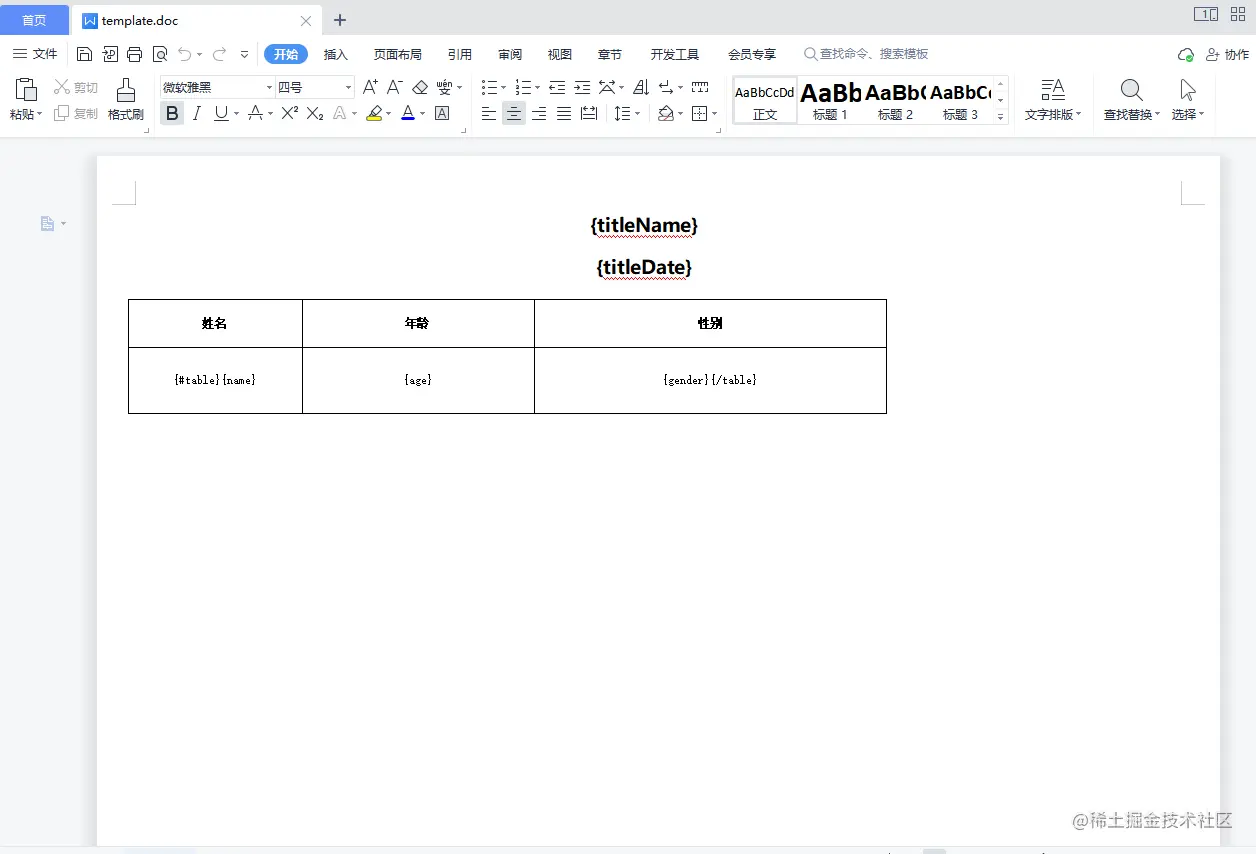Apply subscript with X₂ icon
1256x854 pixels.
pyautogui.click(x=315, y=114)
